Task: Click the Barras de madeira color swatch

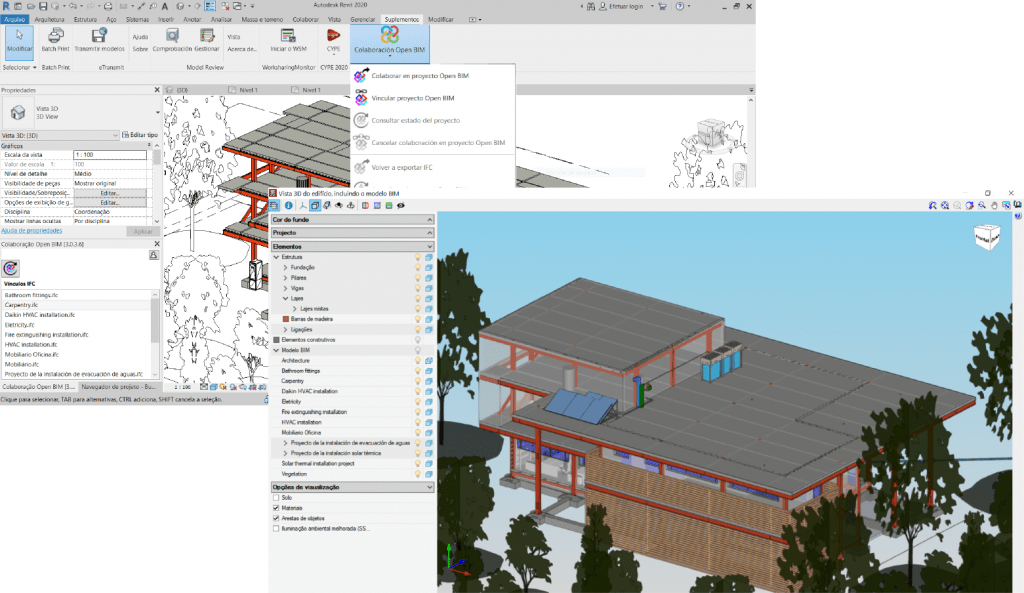Action: pos(286,319)
